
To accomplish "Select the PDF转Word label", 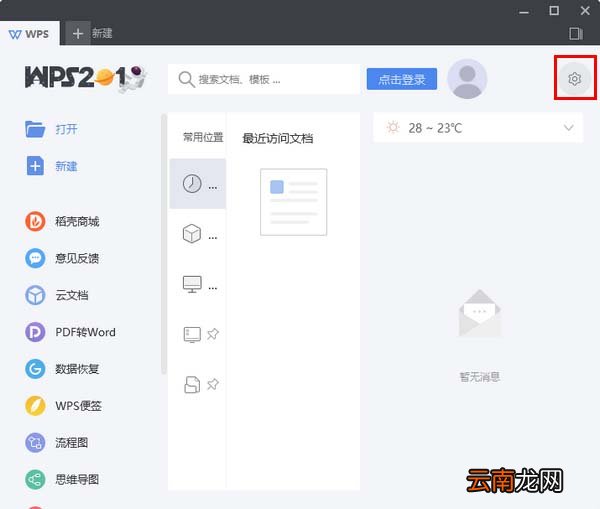I will [85, 332].
